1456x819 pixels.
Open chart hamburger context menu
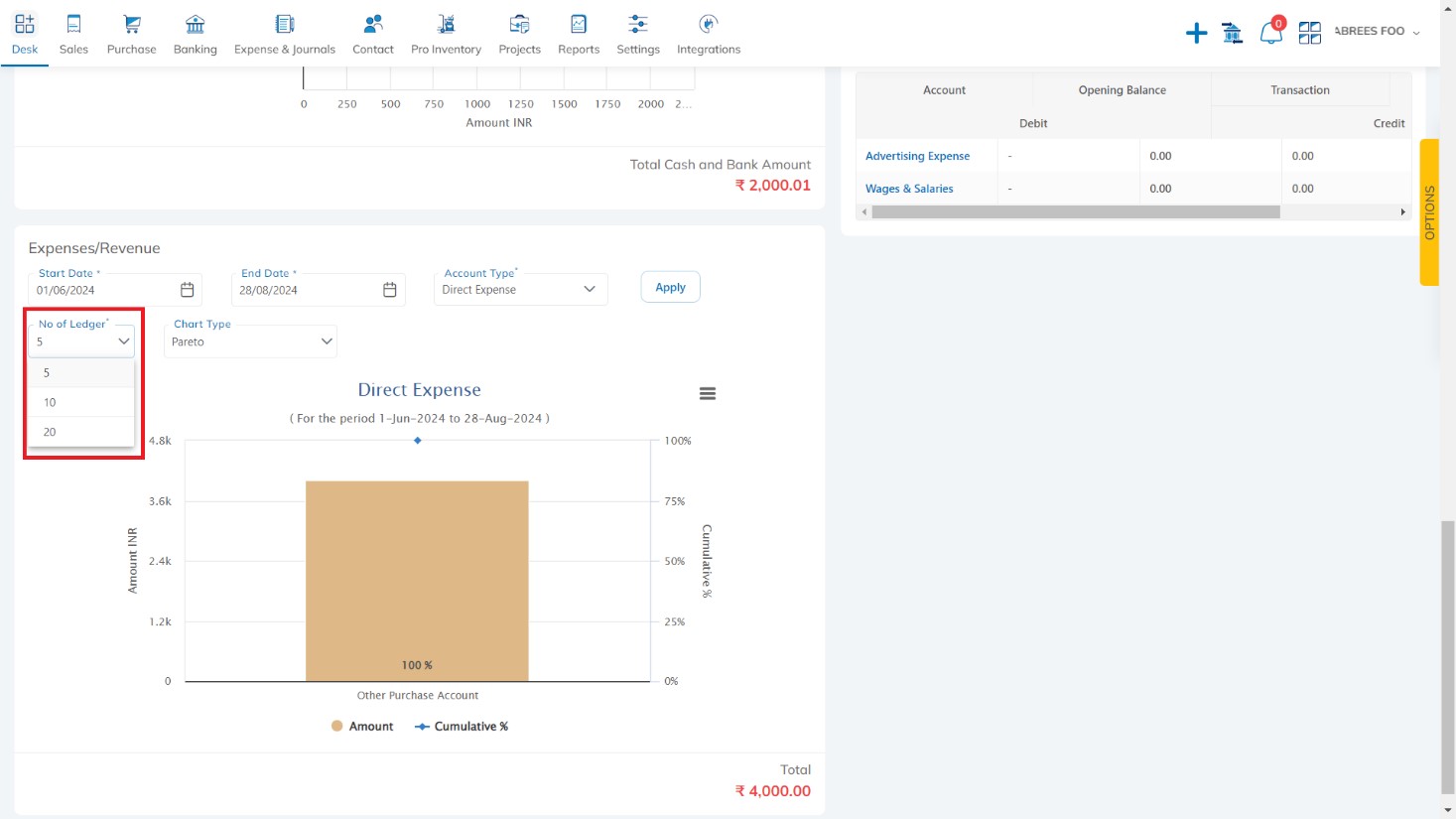(708, 394)
